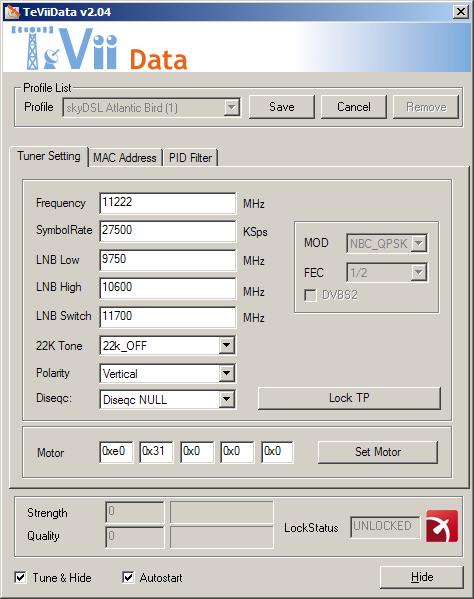474x599 pixels.
Task: Click the fourth Motor byte field
Action: [x=237, y=452]
